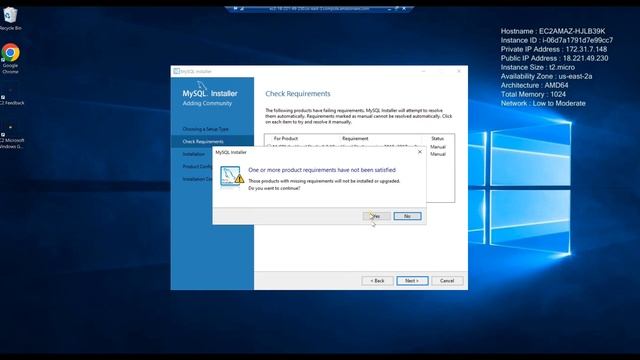Click the For Product column header
Image resolution: width=640 pixels, height=360 pixels.
click(x=286, y=138)
